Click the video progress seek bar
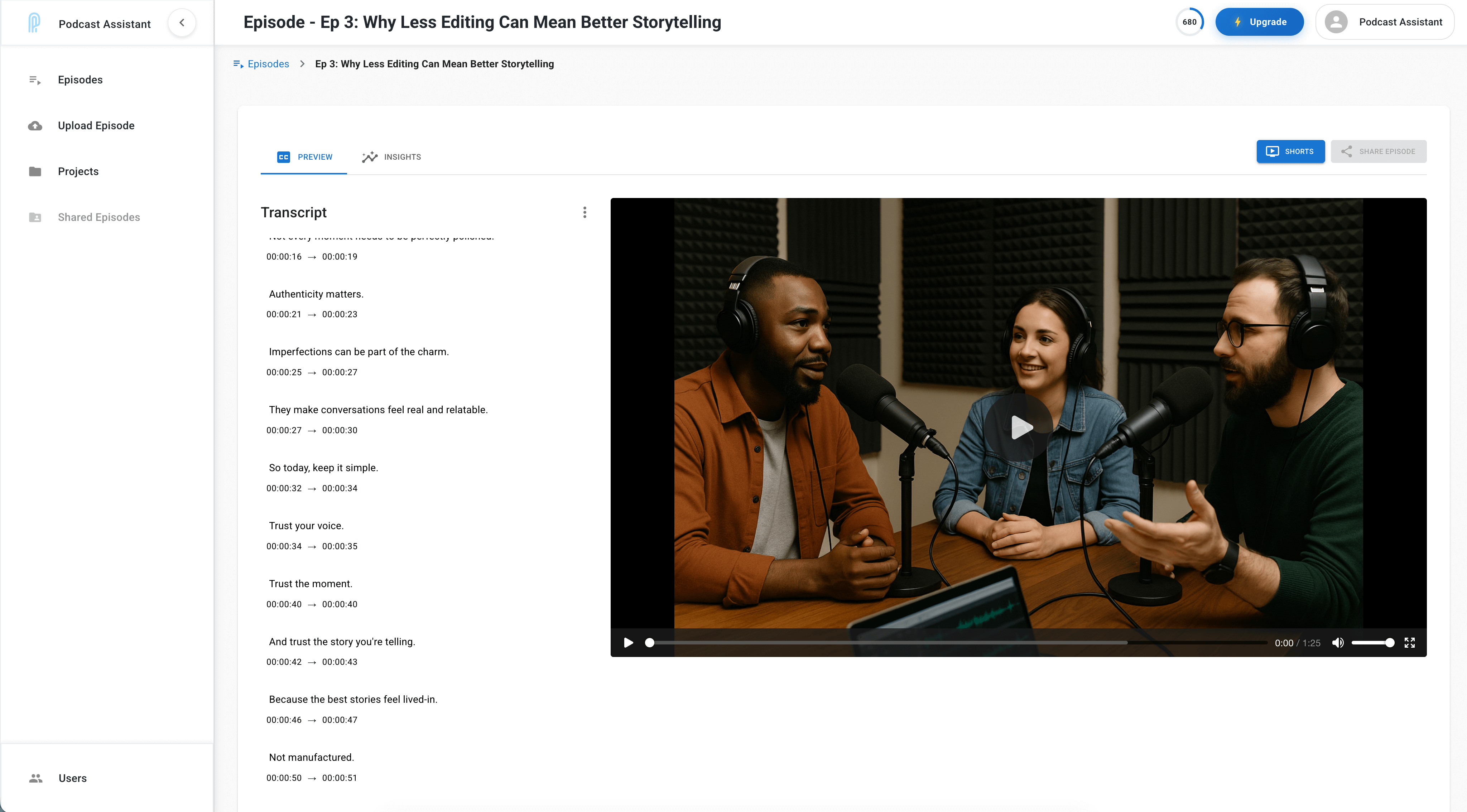The image size is (1467, 812). click(x=957, y=643)
